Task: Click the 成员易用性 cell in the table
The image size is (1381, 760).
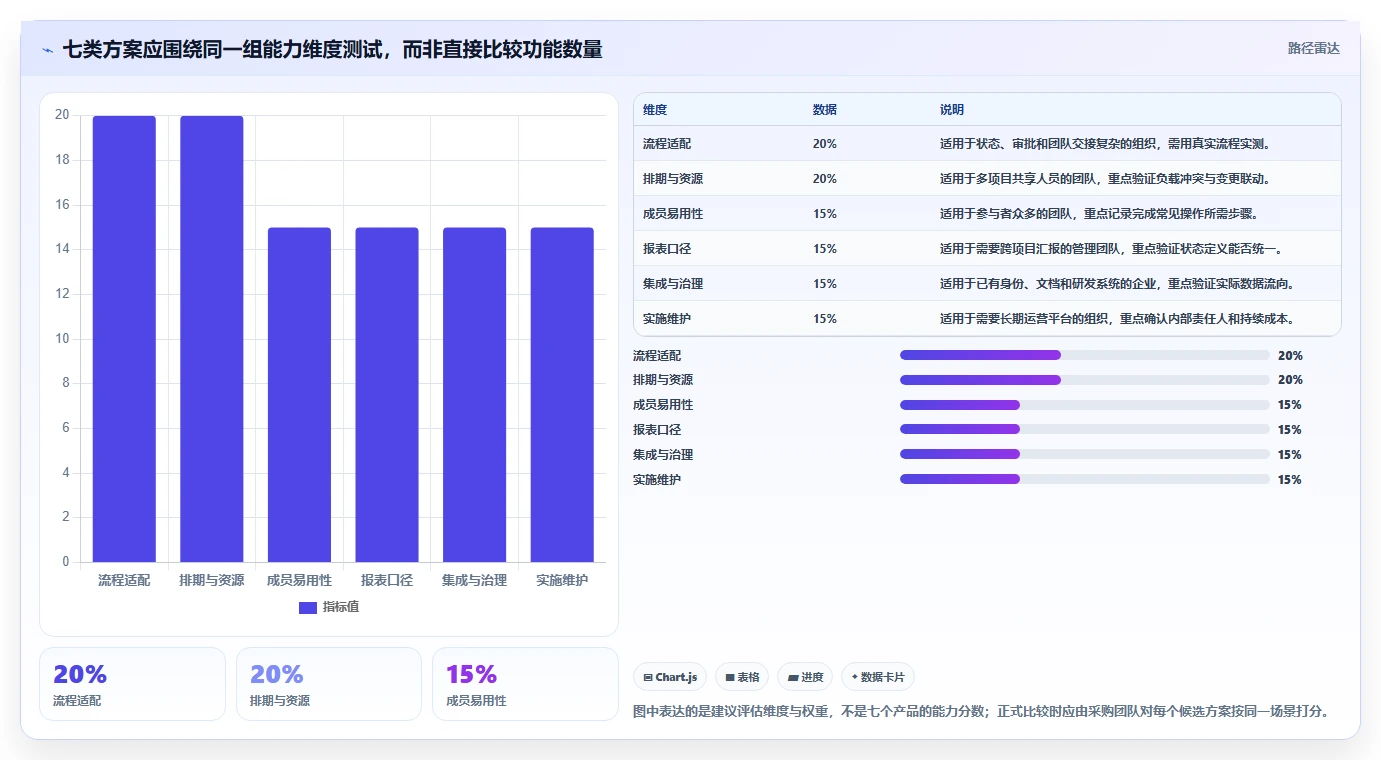Action: click(x=673, y=214)
